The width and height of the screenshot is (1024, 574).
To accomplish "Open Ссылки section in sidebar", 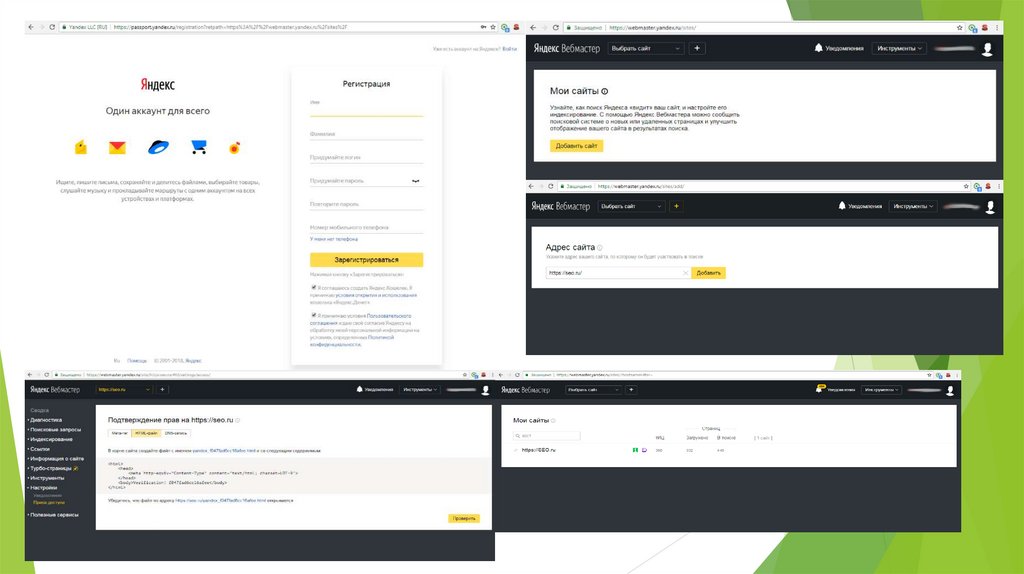I will pyautogui.click(x=39, y=449).
